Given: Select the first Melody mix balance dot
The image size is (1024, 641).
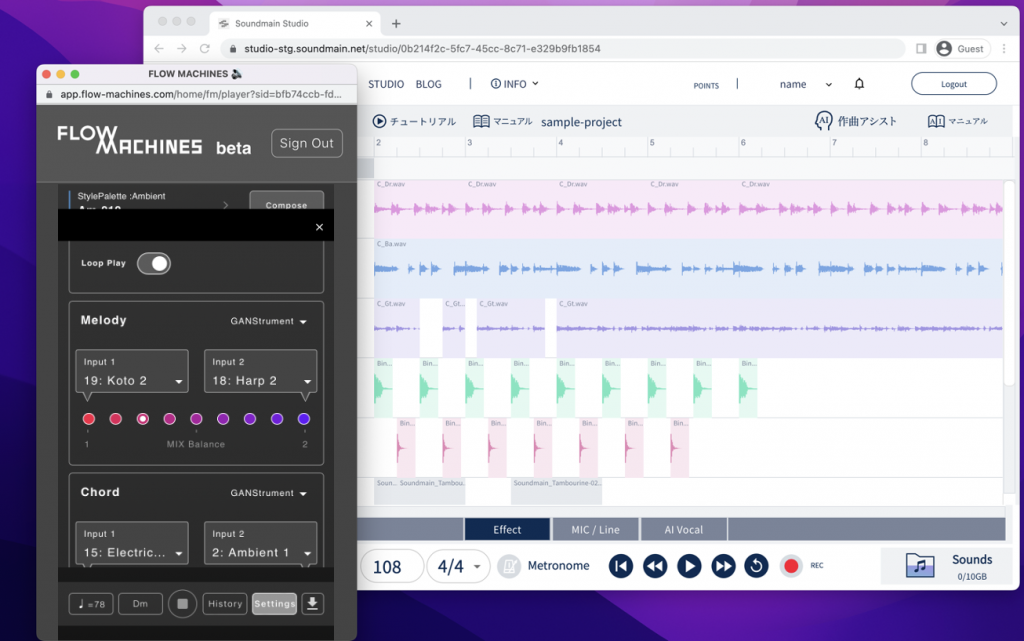Looking at the screenshot, I should coord(89,419).
